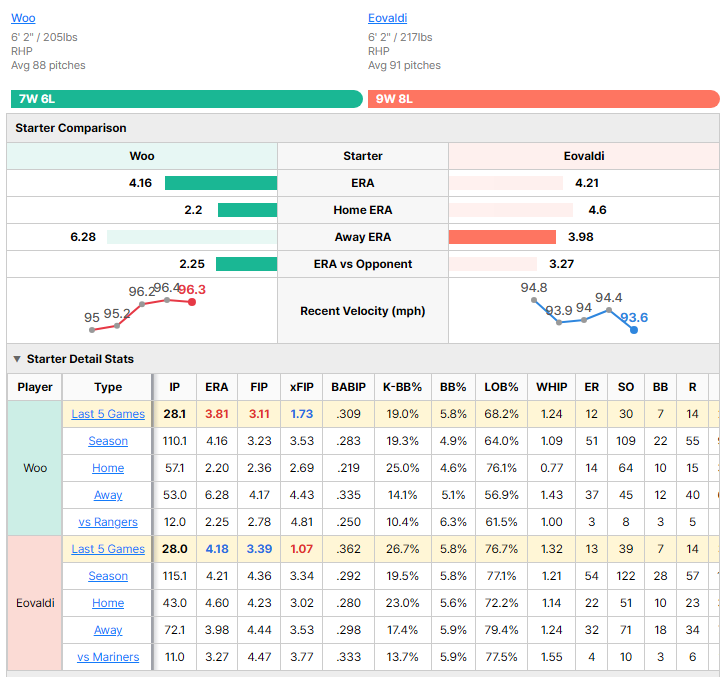The width and height of the screenshot is (726, 677).
Task: Click the Starter Comparison heading
Action: 71,128
